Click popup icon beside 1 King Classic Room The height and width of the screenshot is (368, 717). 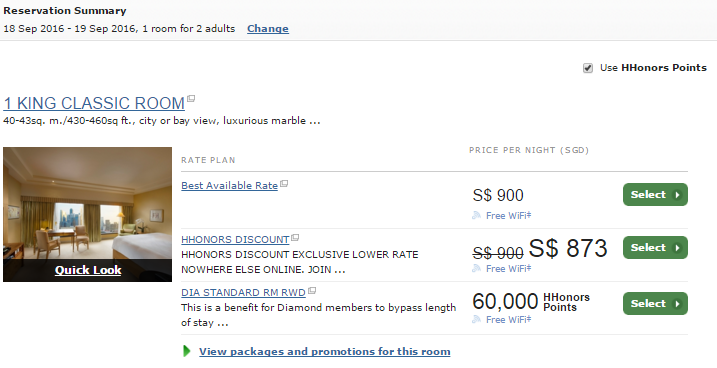[x=191, y=98]
